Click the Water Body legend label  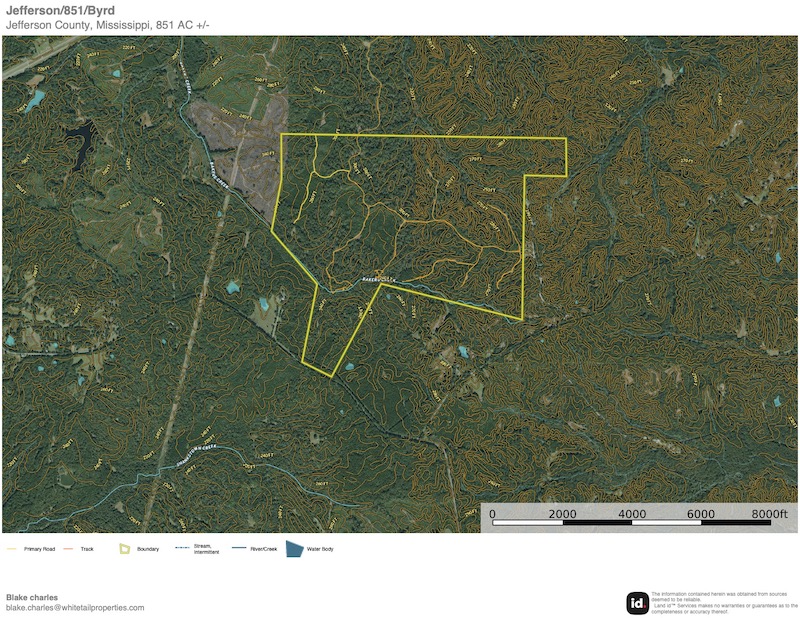pyautogui.click(x=320, y=549)
